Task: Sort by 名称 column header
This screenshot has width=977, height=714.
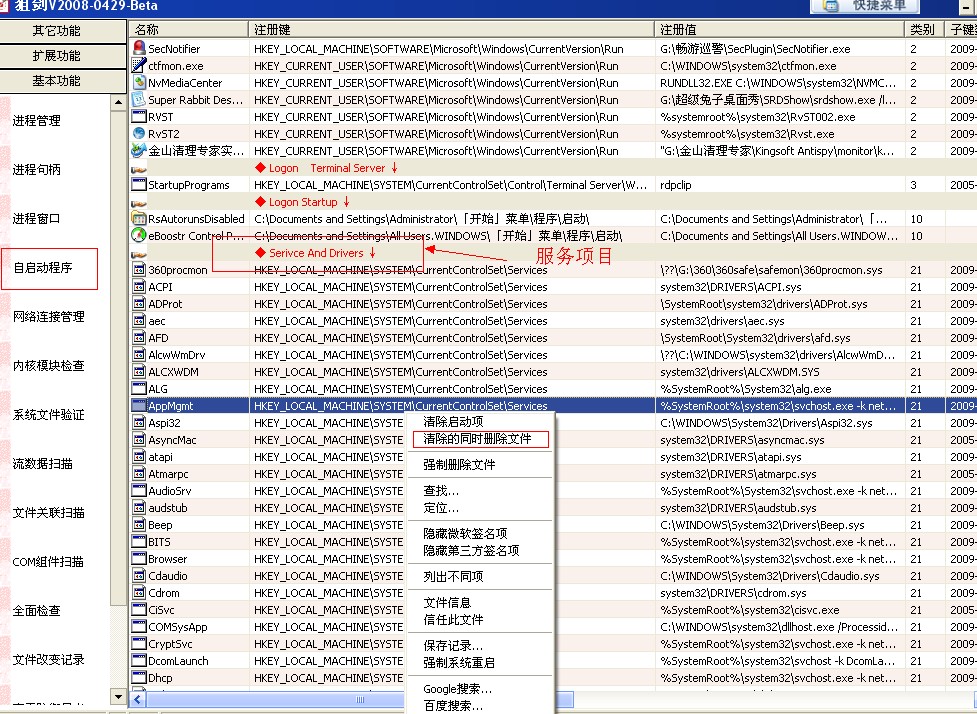Action: [x=189, y=29]
